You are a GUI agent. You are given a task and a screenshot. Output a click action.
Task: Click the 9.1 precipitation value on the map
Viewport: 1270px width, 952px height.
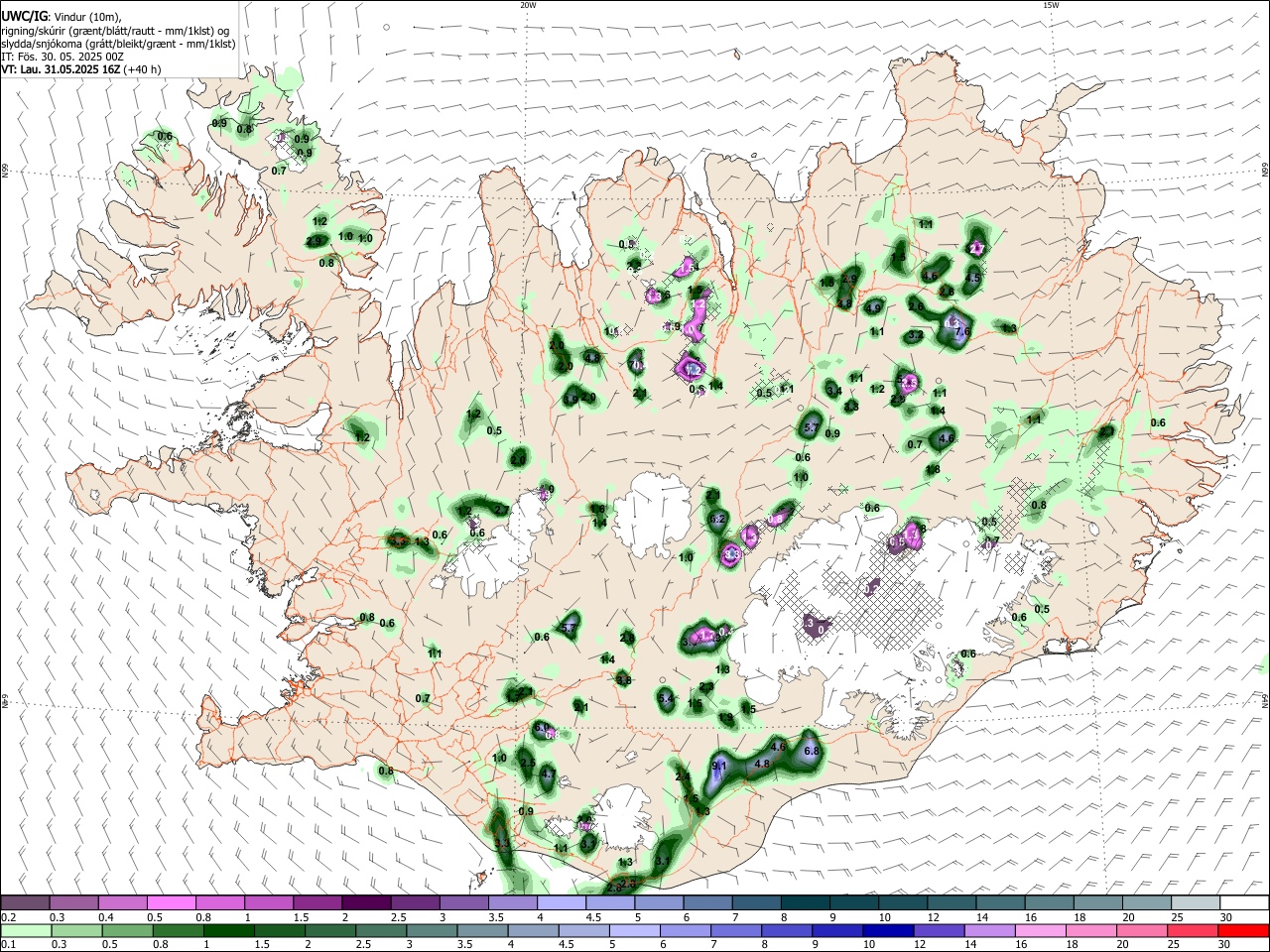[720, 766]
